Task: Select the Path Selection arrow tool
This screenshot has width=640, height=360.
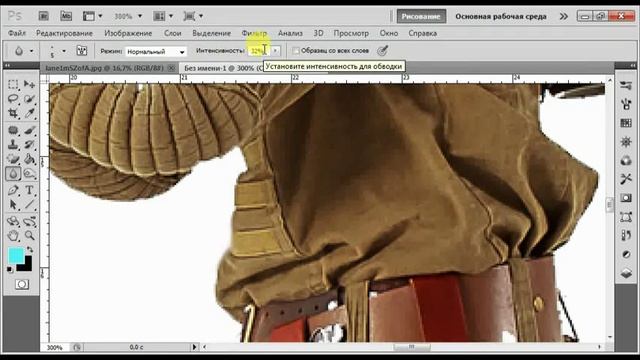Action: tap(13, 204)
